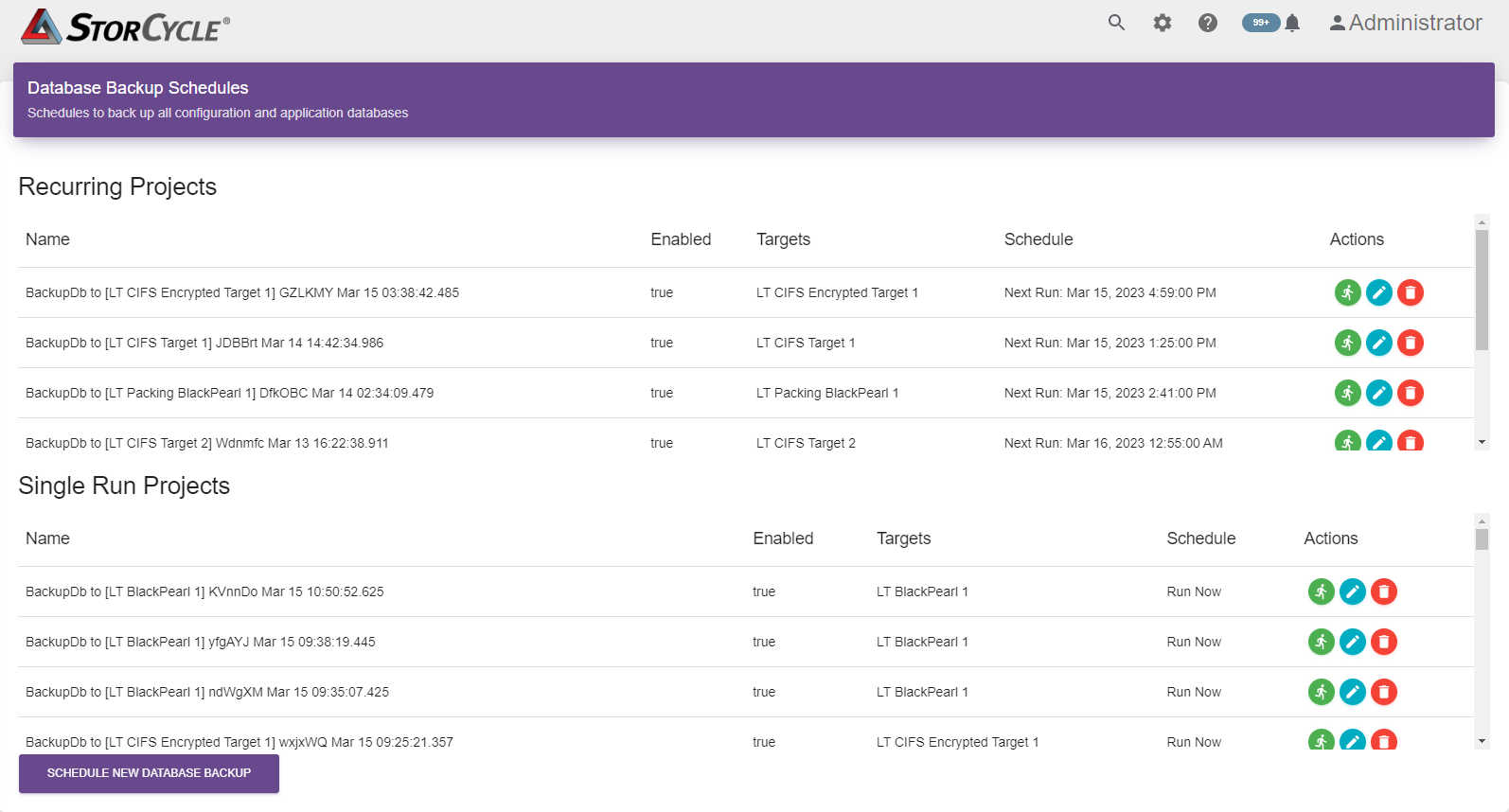Delete the KVnnDo single run backup
The height and width of the screenshot is (812, 1509).
click(x=1384, y=591)
